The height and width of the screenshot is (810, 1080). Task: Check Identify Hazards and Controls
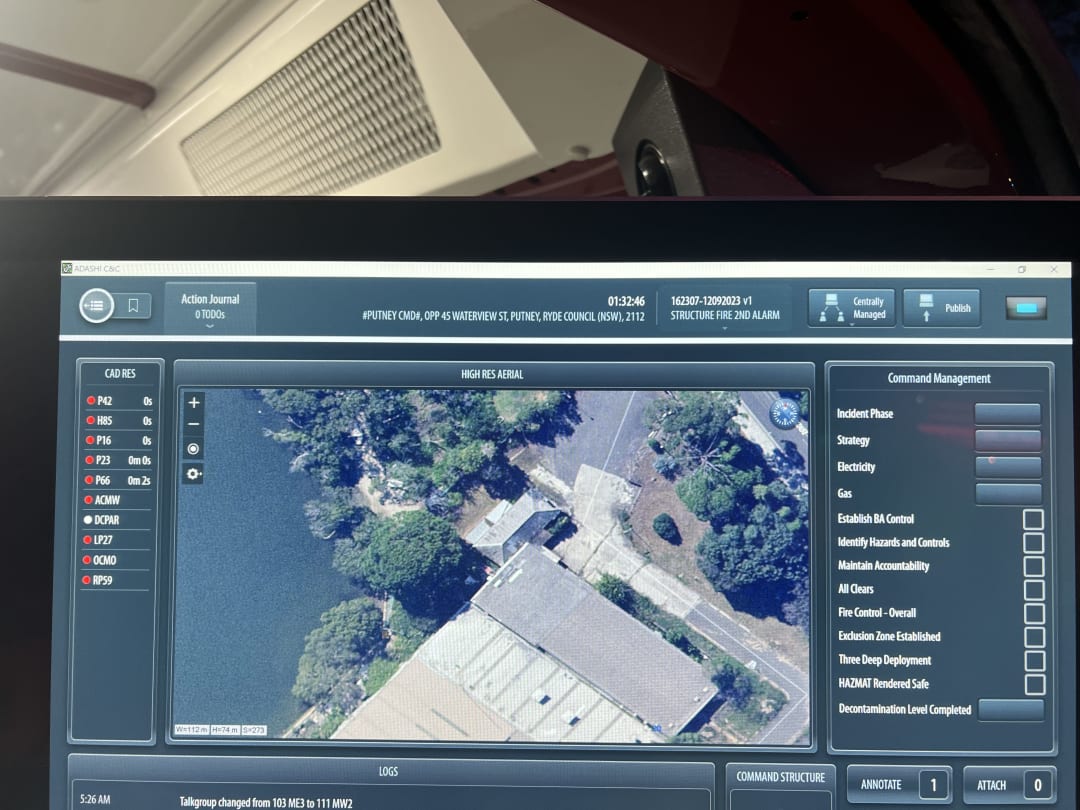tap(1033, 543)
